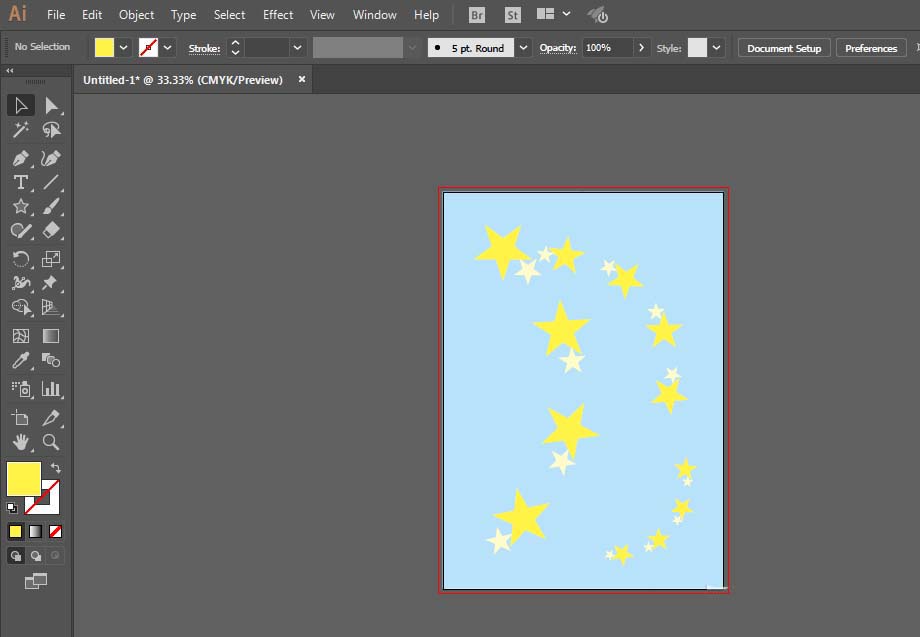Open the Object menu

136,15
